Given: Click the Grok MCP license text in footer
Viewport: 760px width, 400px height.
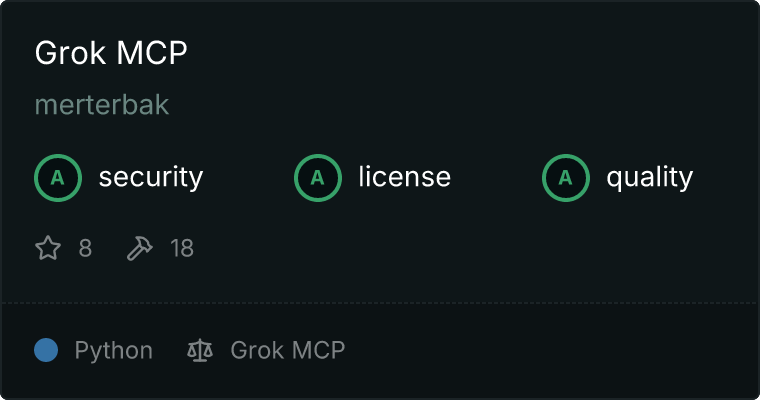Looking at the screenshot, I should tap(287, 350).
